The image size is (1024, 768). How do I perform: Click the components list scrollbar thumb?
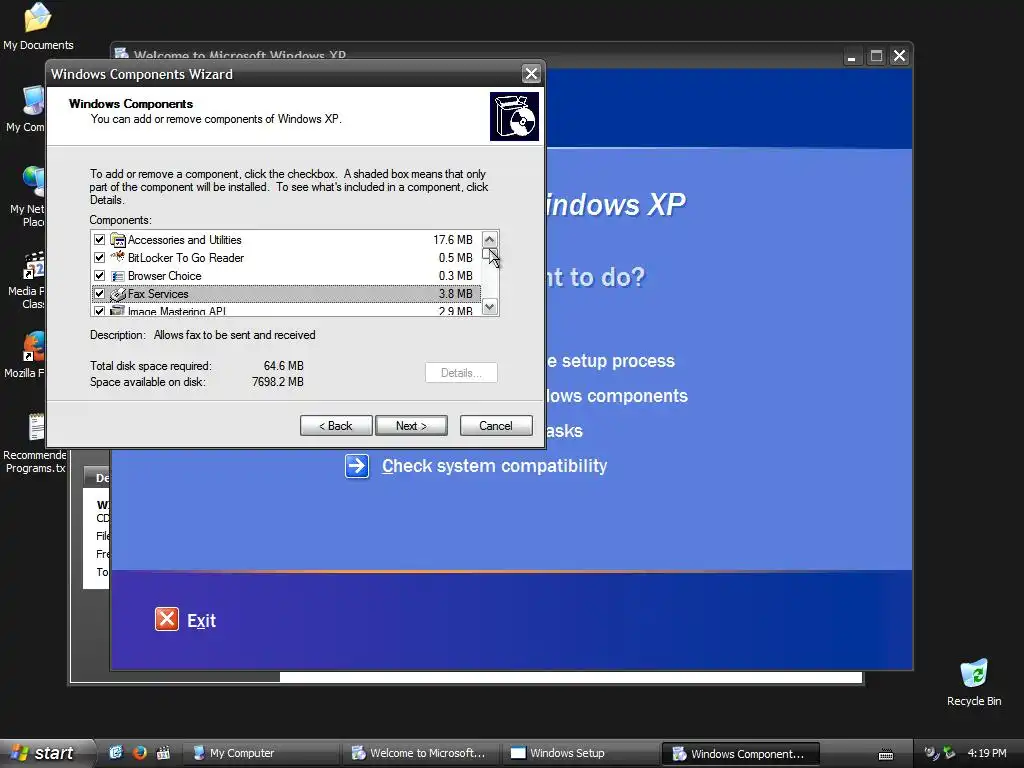[x=489, y=253]
